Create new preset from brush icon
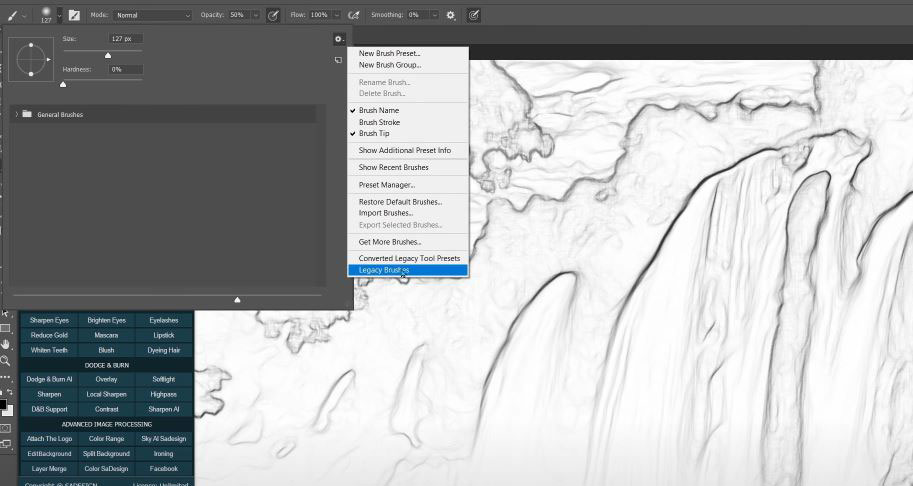Screen dimensions: 913x486 tap(339, 60)
